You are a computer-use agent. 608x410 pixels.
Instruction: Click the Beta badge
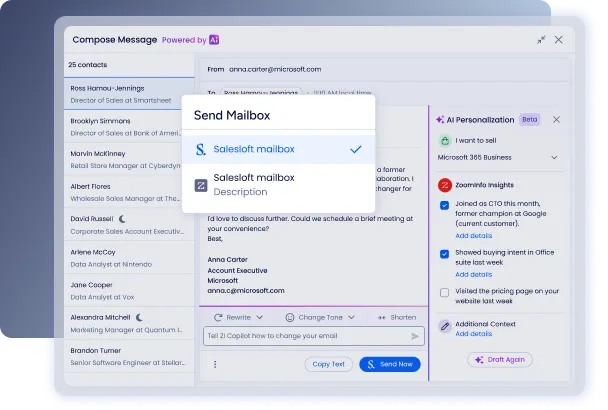point(530,119)
